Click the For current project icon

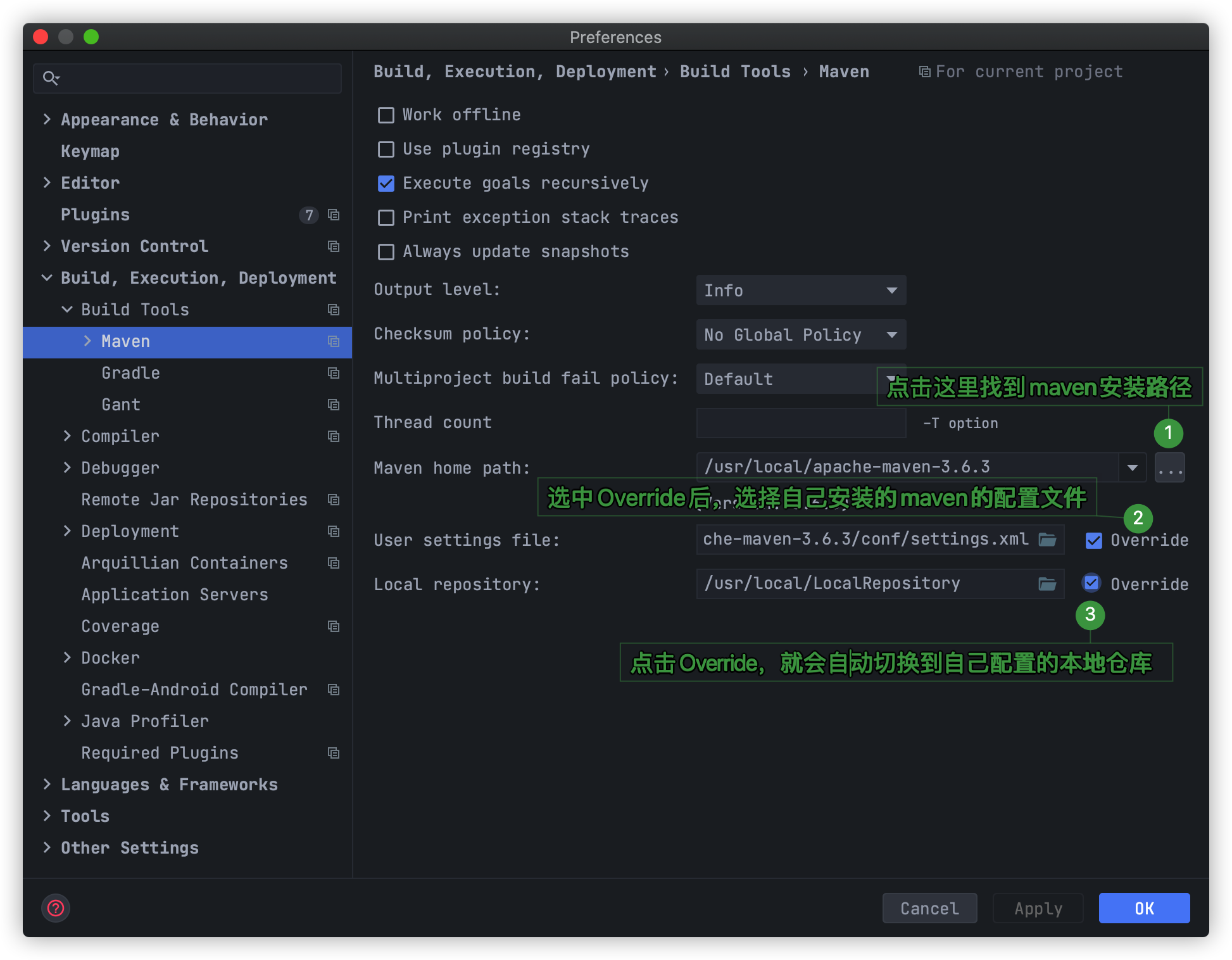[921, 72]
